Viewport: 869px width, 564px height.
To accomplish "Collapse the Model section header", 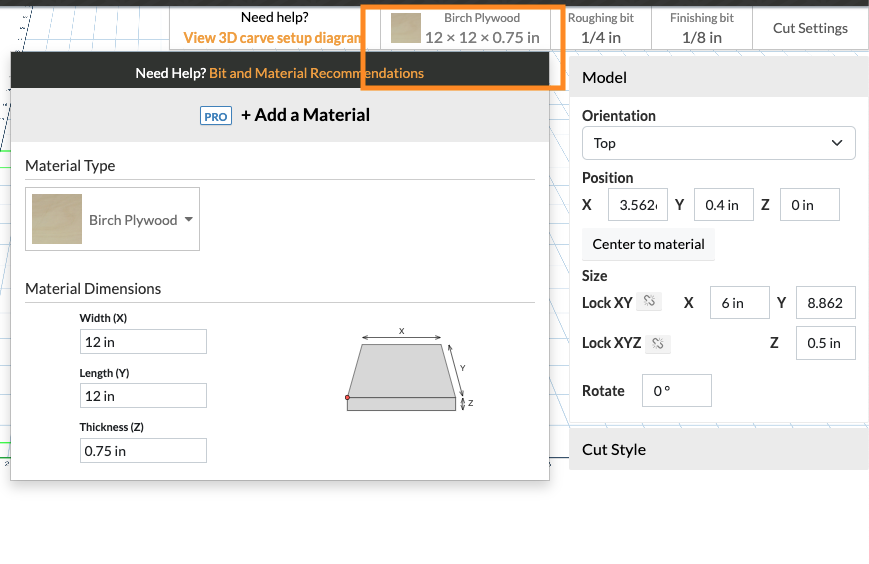I will pos(718,77).
